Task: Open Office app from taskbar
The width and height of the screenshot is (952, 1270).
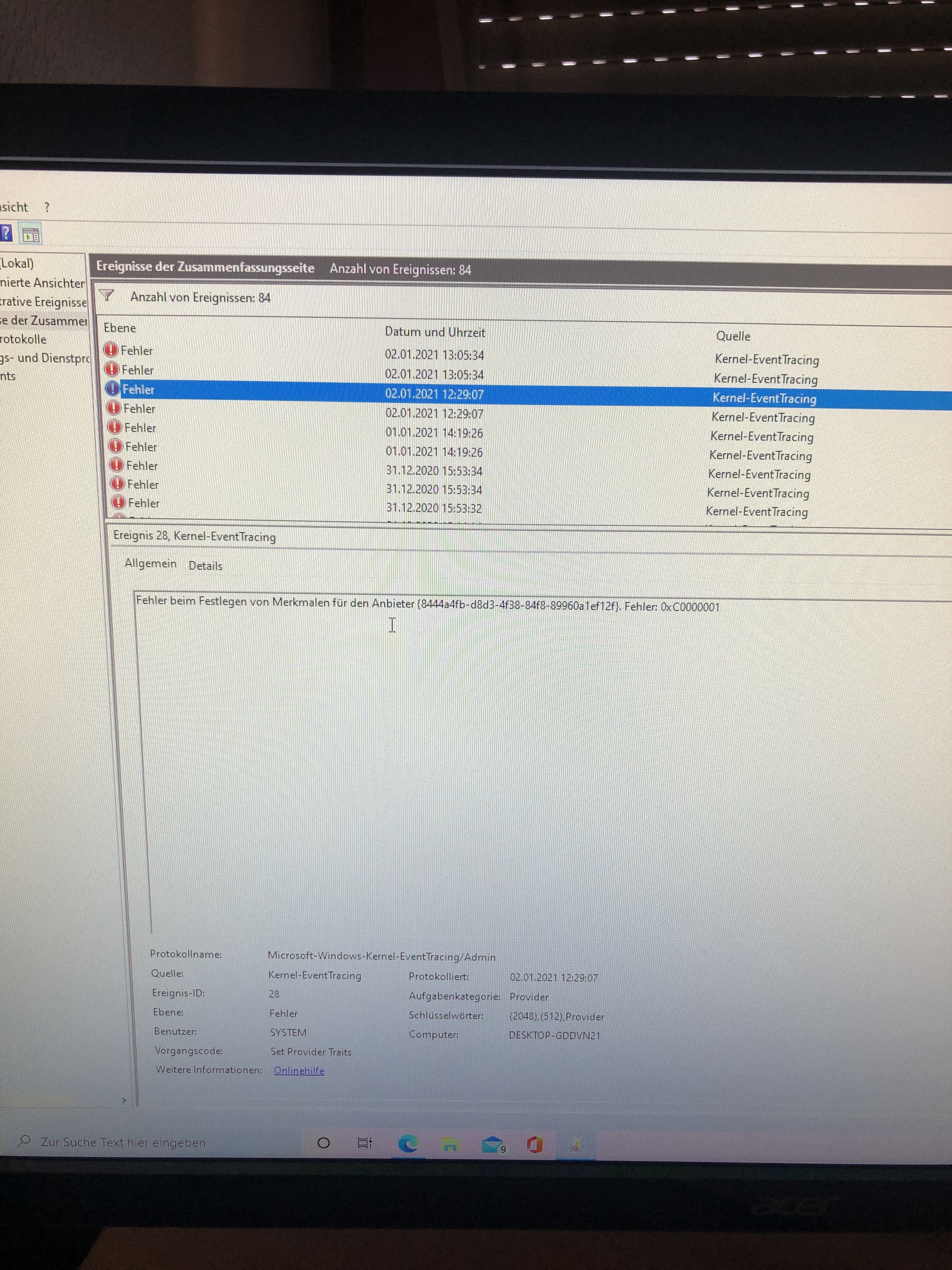Action: (x=534, y=1145)
